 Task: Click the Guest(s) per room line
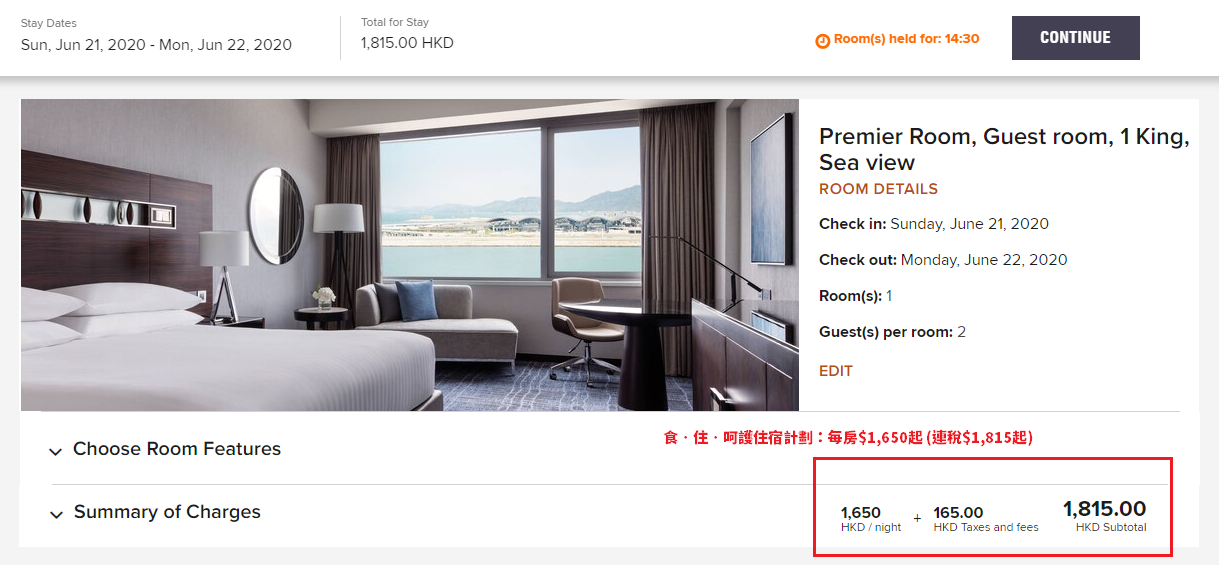892,332
